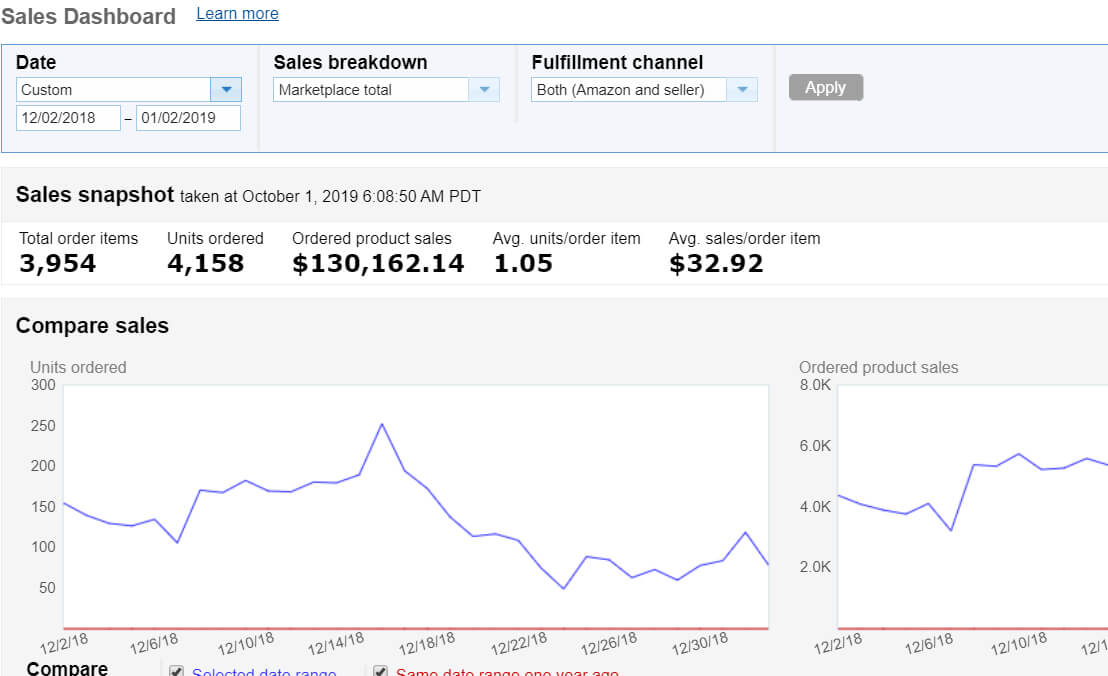Viewport: 1108px width, 676px height.
Task: Open the Learn more link
Action: click(237, 13)
